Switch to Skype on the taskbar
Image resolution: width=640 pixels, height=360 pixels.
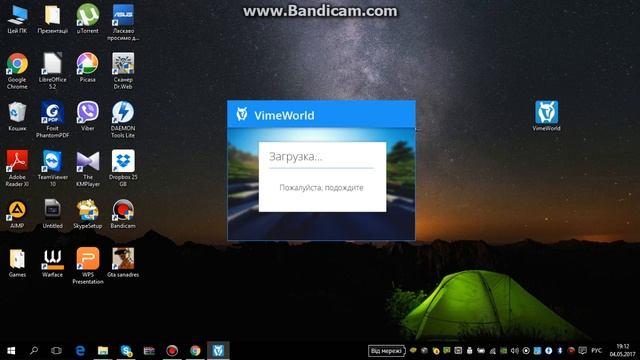click(x=126, y=351)
